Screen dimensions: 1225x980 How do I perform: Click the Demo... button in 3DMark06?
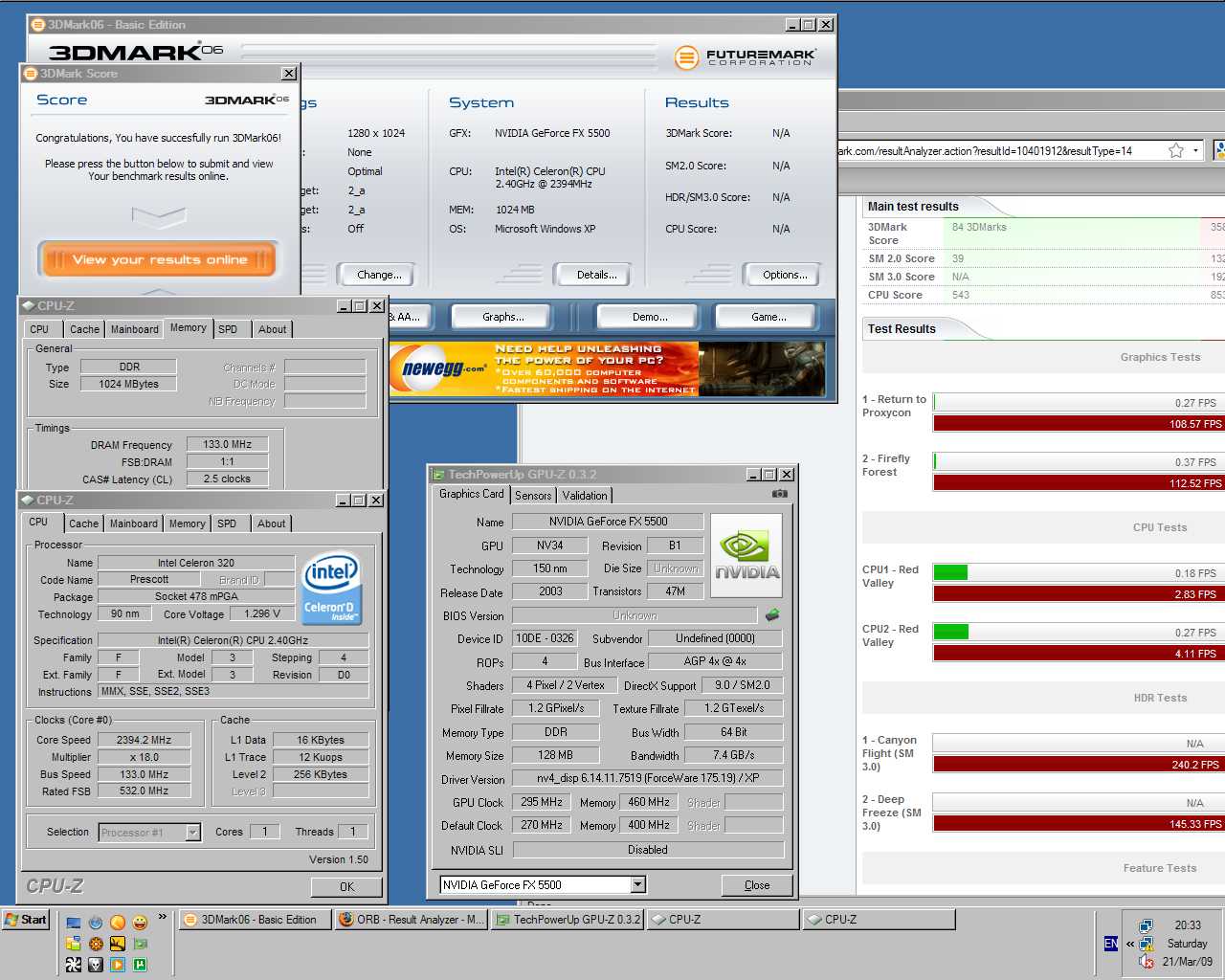(x=650, y=317)
